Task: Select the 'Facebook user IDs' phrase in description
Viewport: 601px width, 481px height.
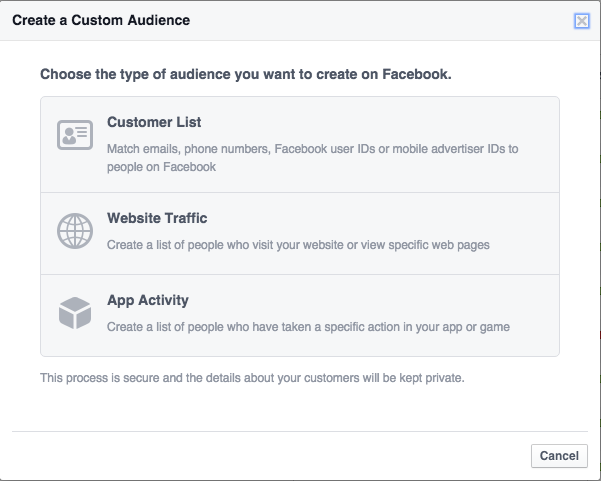Action: [x=325, y=149]
